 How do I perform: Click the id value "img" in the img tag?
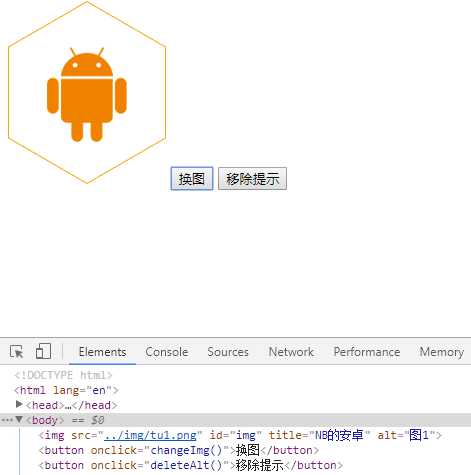[x=246, y=435]
